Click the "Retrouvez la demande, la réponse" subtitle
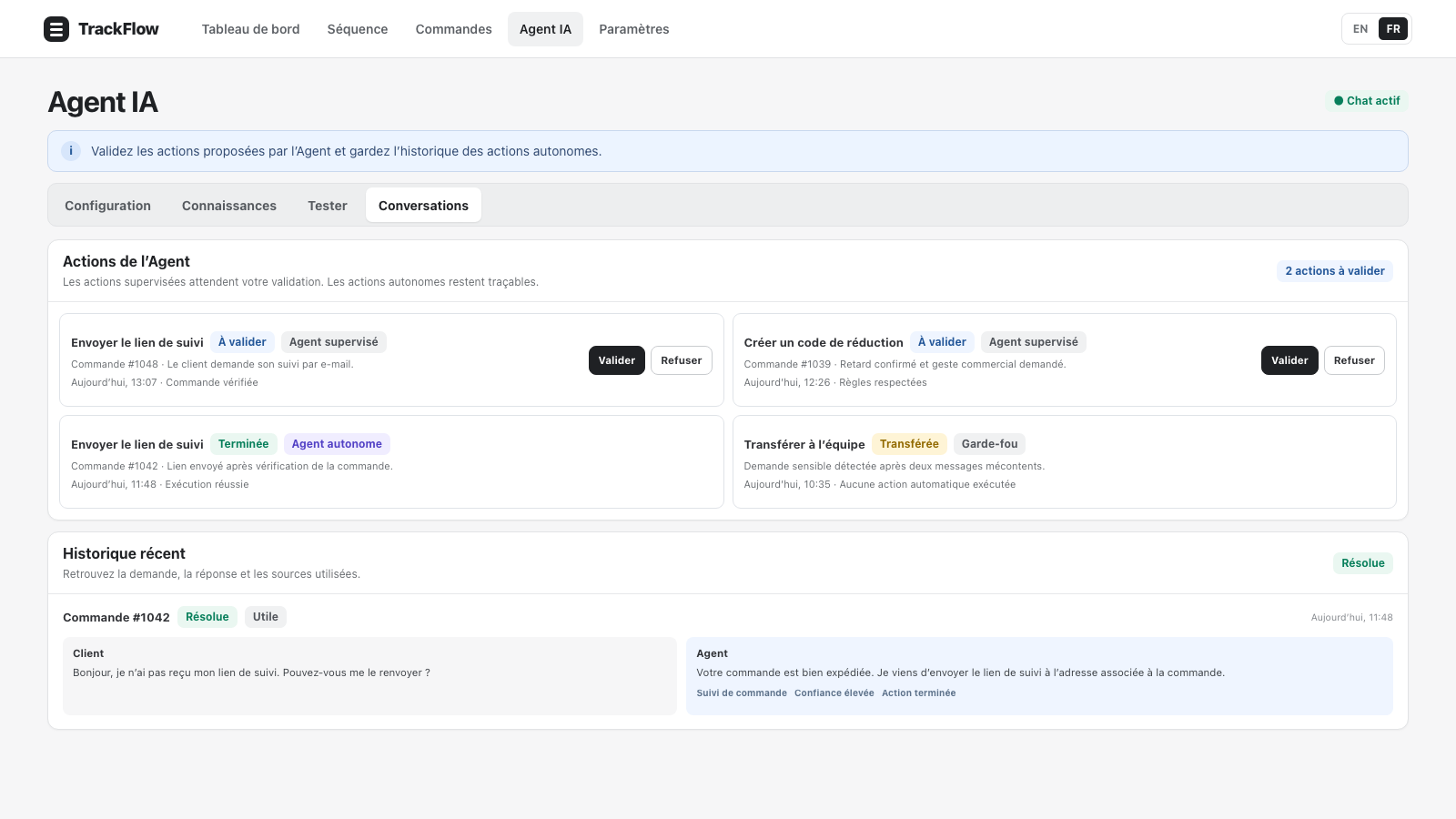The width and height of the screenshot is (1456, 819). click(x=211, y=574)
